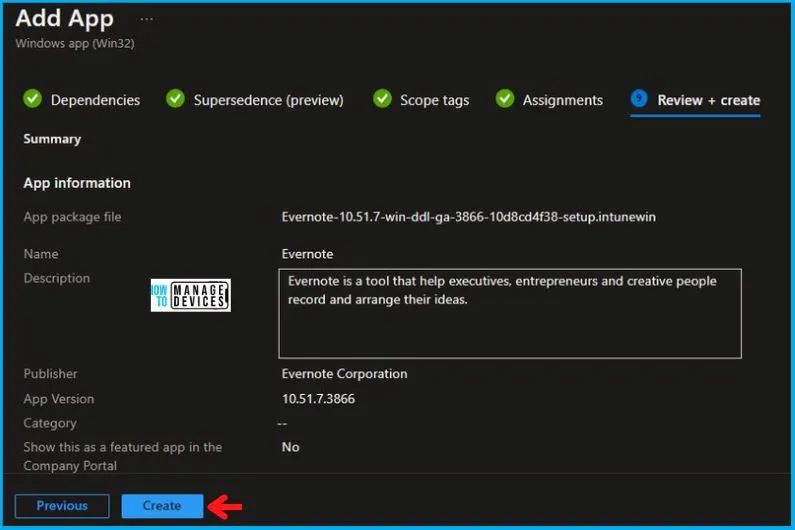Screen dimensions: 795x530
Task: Click the featured app value No
Action: click(x=291, y=447)
